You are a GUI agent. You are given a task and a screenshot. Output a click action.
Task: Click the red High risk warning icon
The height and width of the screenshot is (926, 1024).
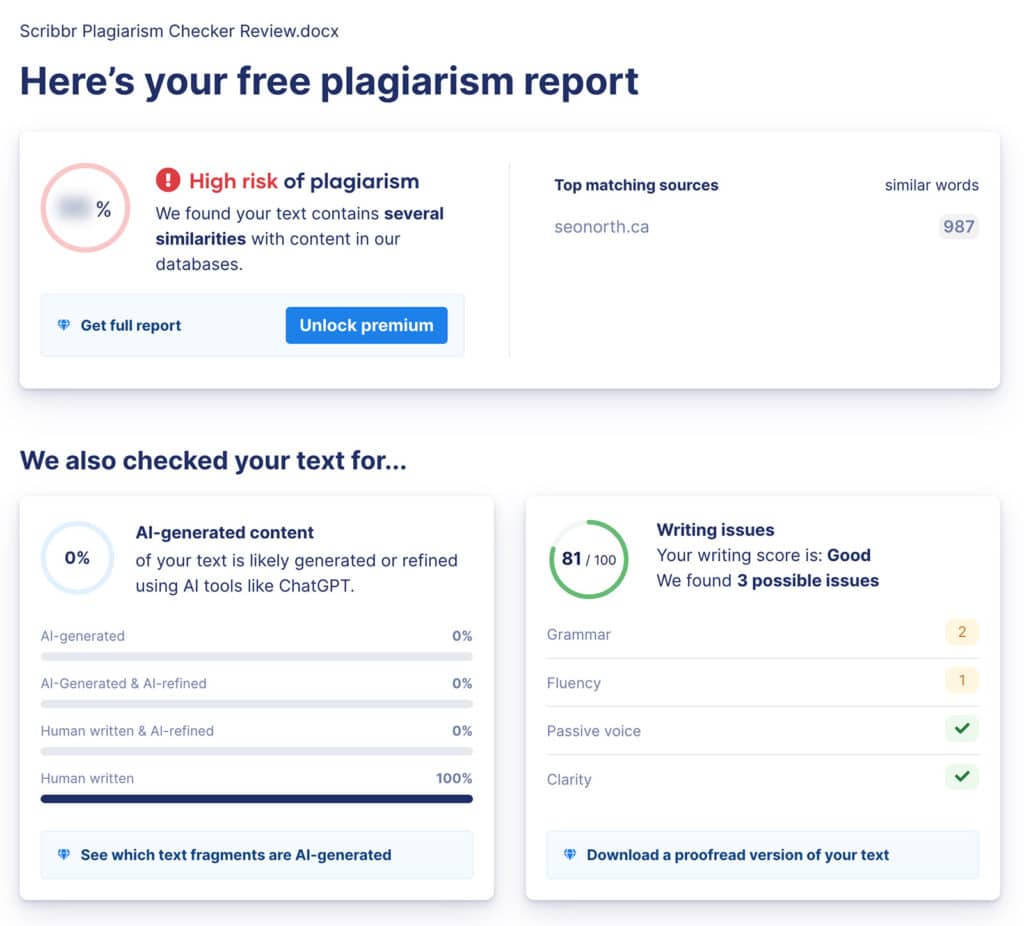[168, 180]
